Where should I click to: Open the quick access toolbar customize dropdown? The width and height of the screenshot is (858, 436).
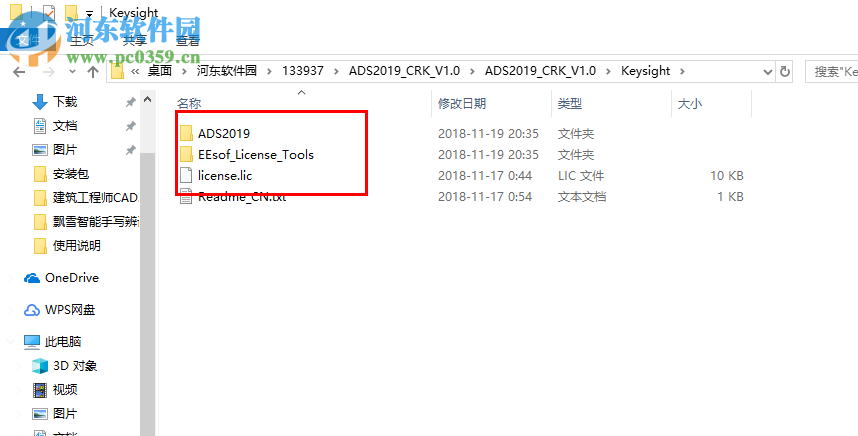89,13
